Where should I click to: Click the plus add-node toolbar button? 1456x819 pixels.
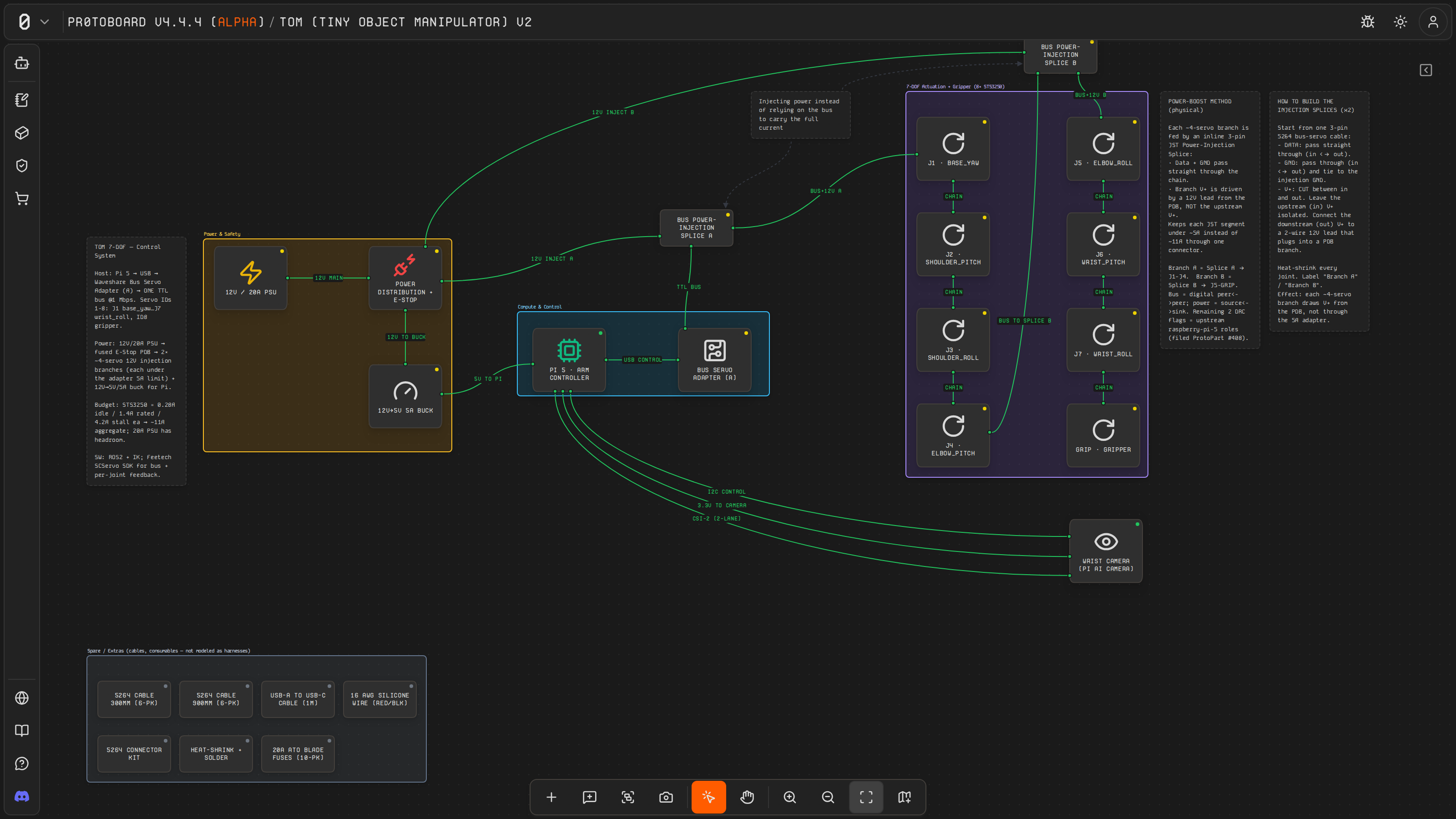pyautogui.click(x=551, y=797)
